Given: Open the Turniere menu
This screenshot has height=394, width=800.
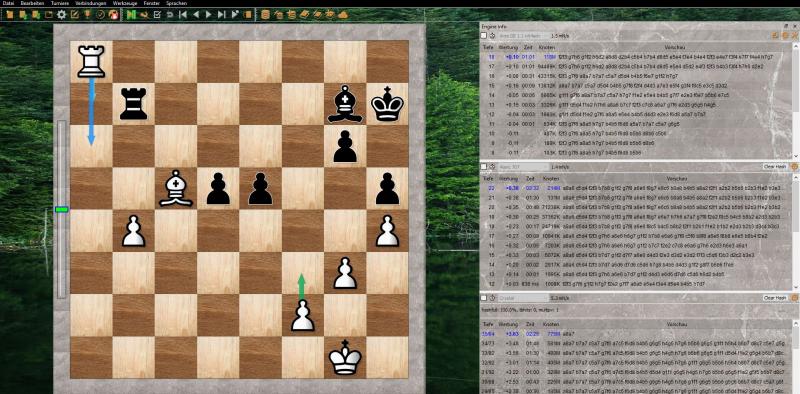Looking at the screenshot, I should pos(60,3).
